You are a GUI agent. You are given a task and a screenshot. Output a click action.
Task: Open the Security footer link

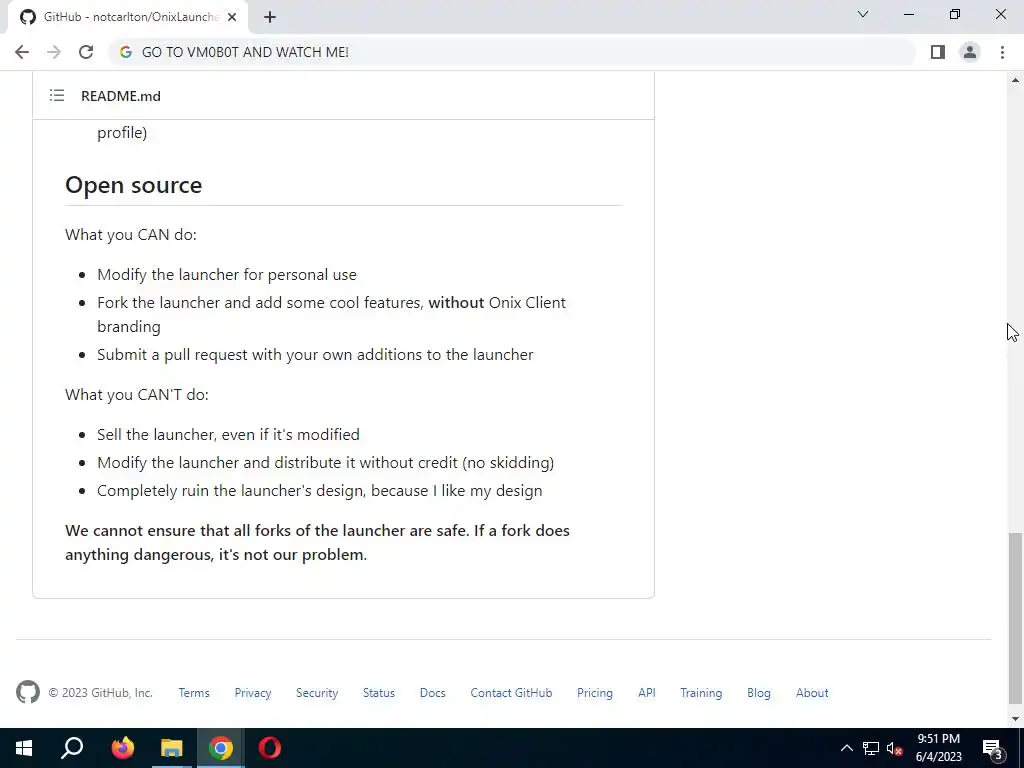coord(317,693)
